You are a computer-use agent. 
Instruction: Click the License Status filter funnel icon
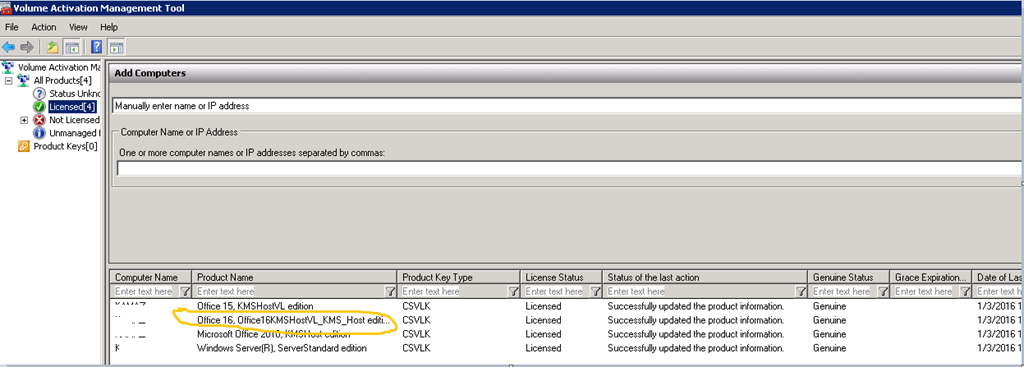pos(596,291)
